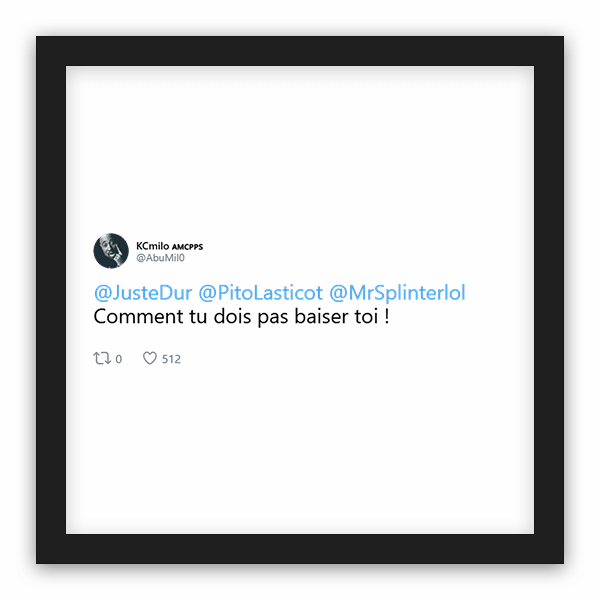Click the AMCPPS text beside KCmilo

(x=187, y=247)
